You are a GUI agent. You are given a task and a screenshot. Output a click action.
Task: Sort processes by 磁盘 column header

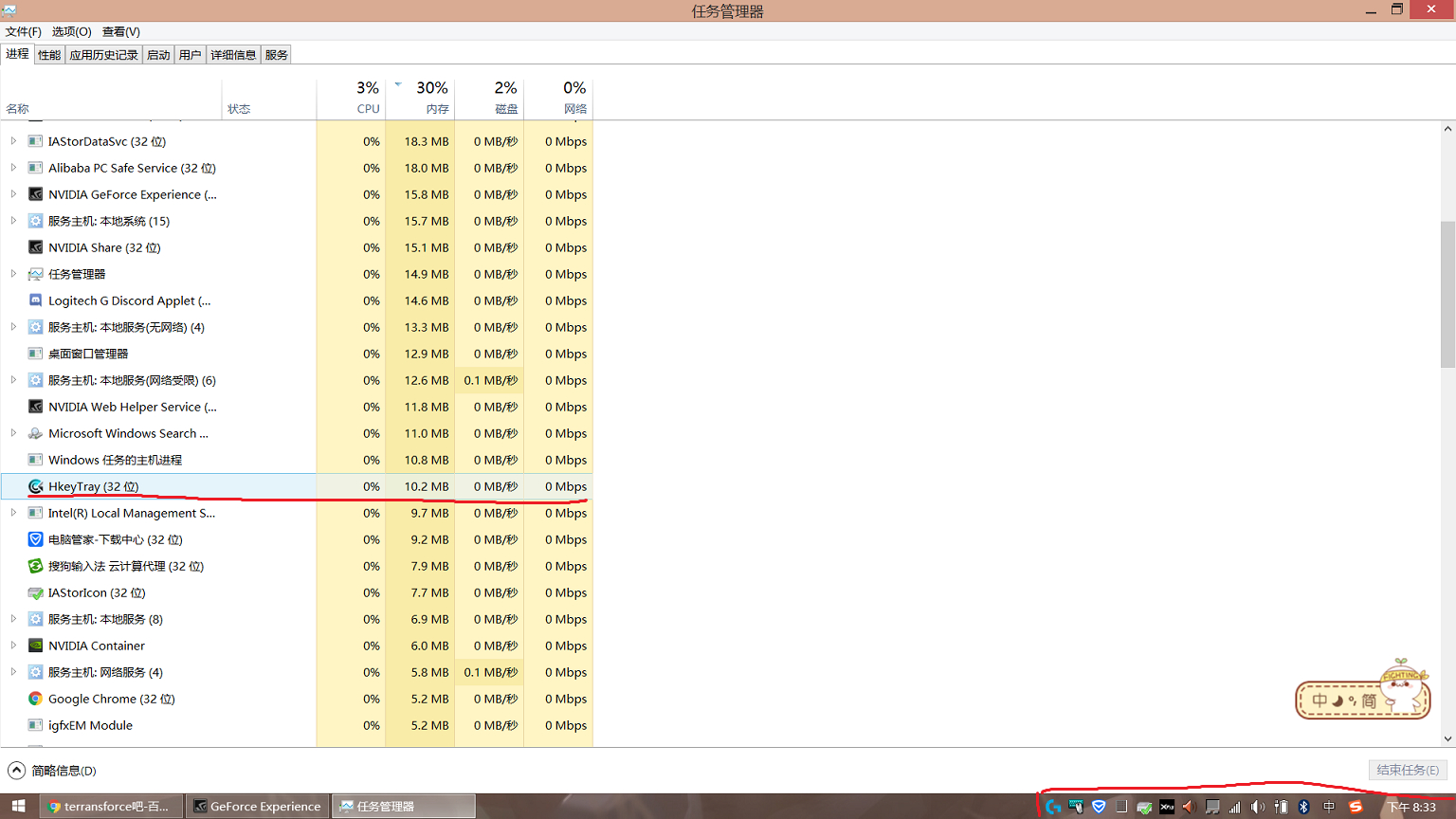pos(489,98)
